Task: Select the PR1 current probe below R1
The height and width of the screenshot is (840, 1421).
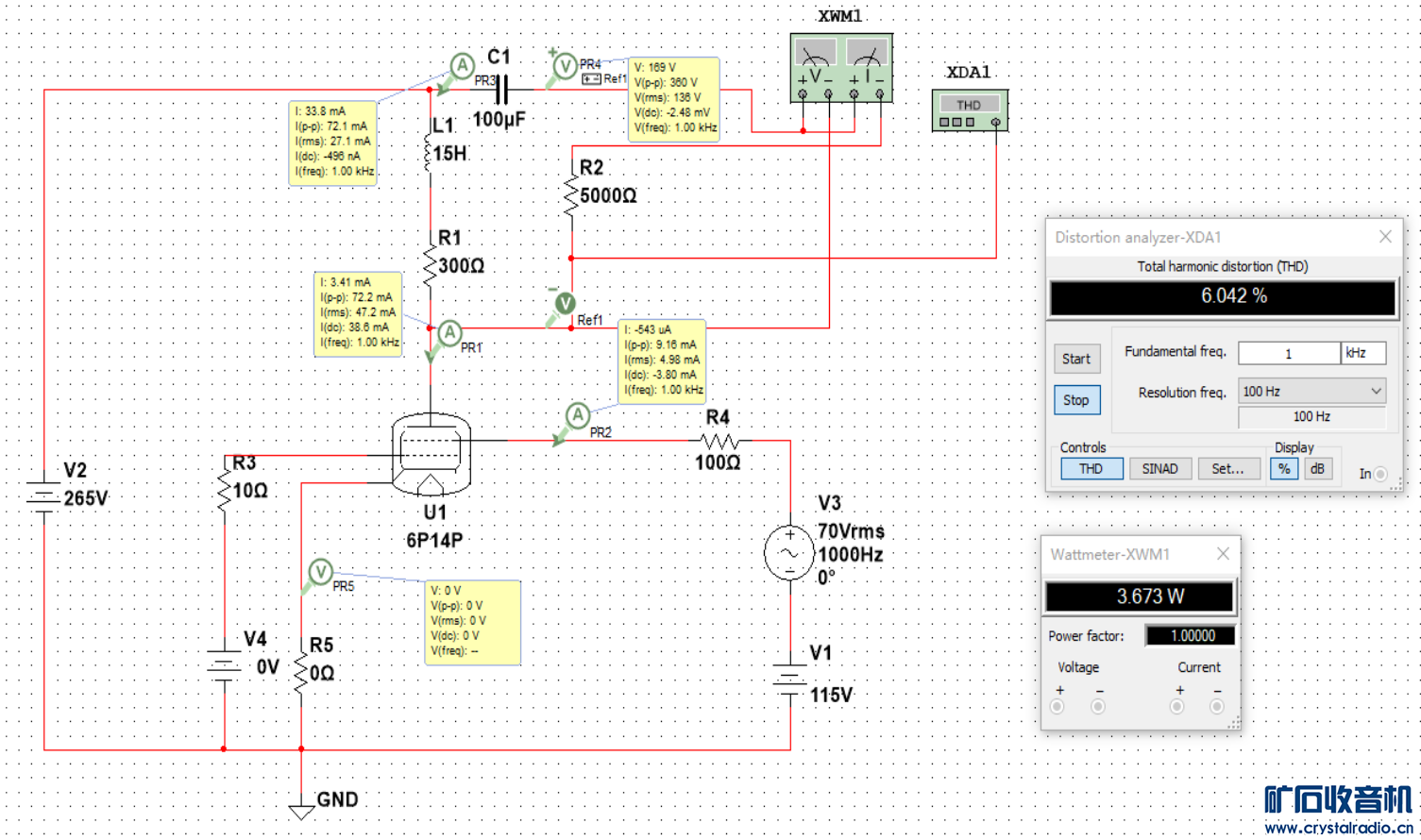Action: point(449,332)
